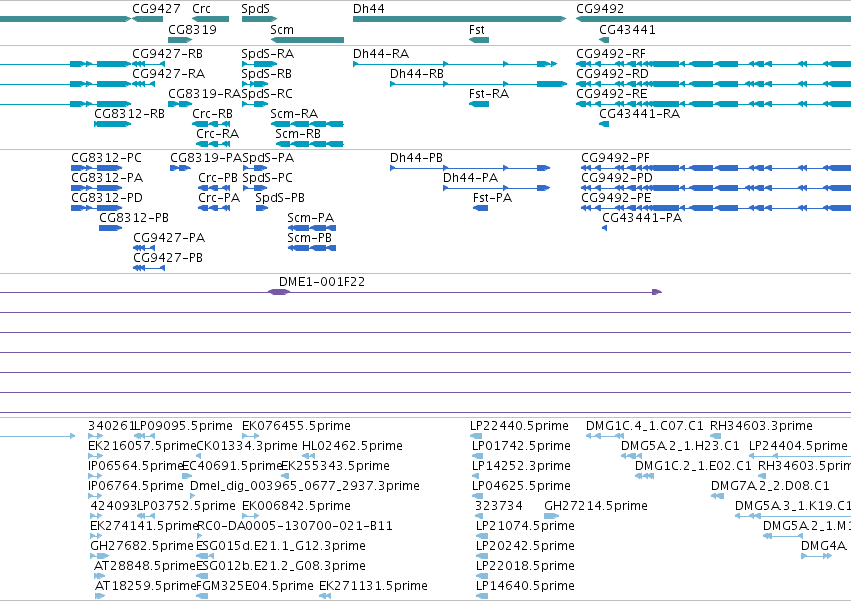Select protein CG8312-PC
Viewport: 851px width, 601px height.
pos(97,168)
